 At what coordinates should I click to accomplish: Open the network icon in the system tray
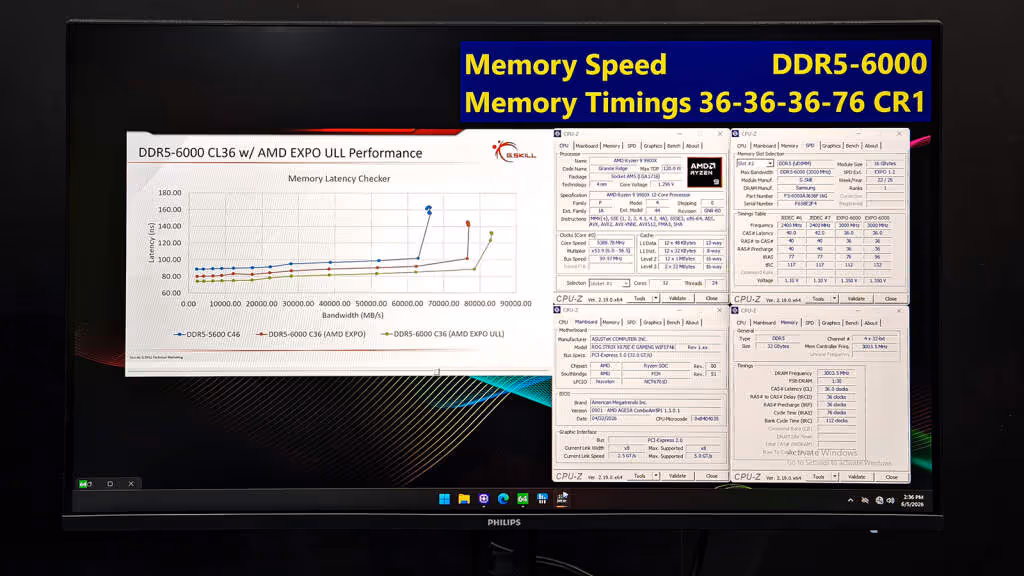click(x=879, y=500)
